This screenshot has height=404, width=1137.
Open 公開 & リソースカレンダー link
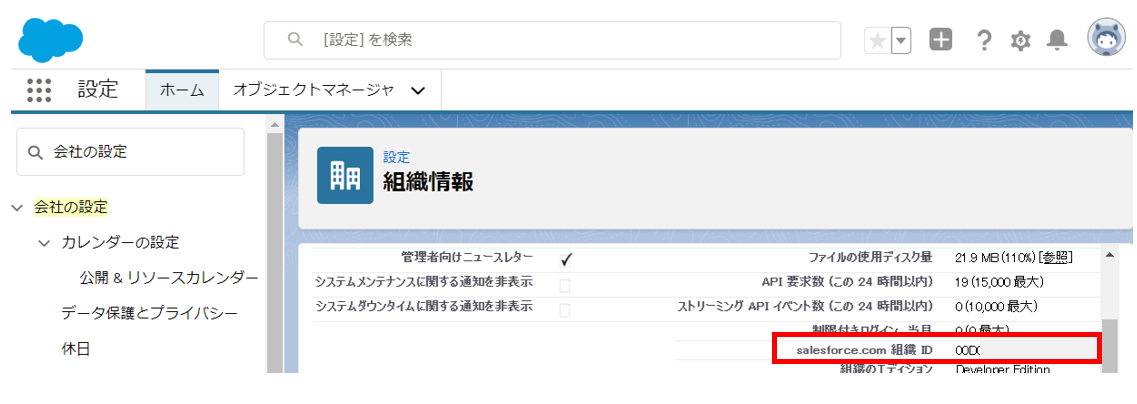point(169,277)
